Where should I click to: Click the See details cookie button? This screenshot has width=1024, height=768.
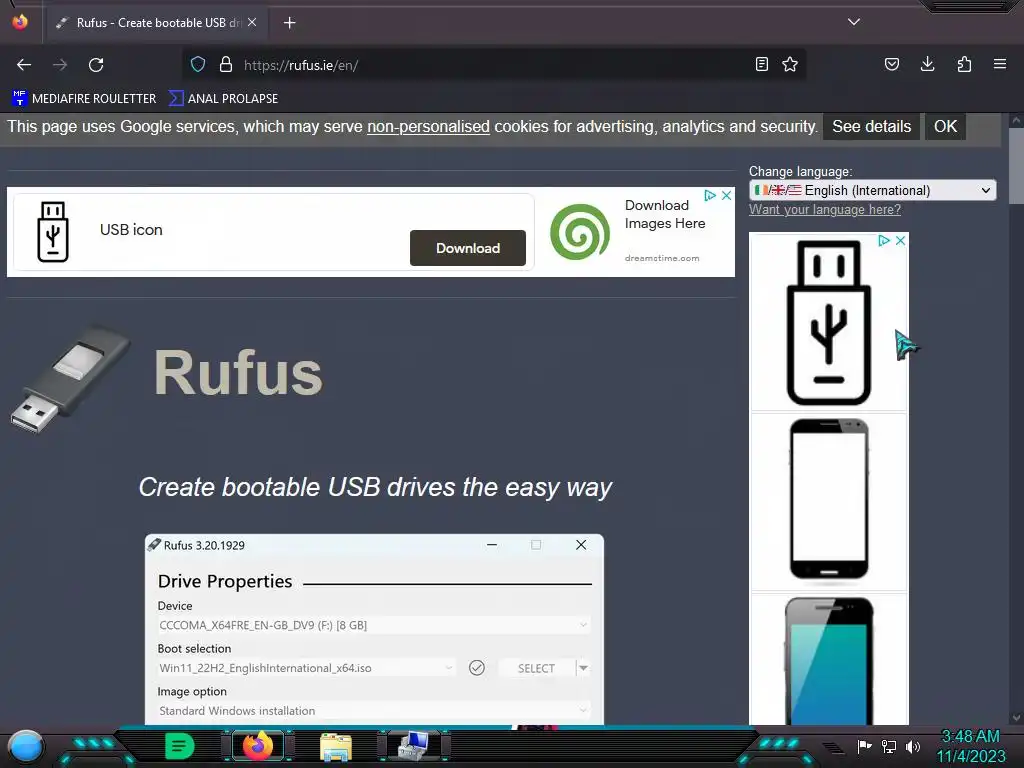[871, 127]
